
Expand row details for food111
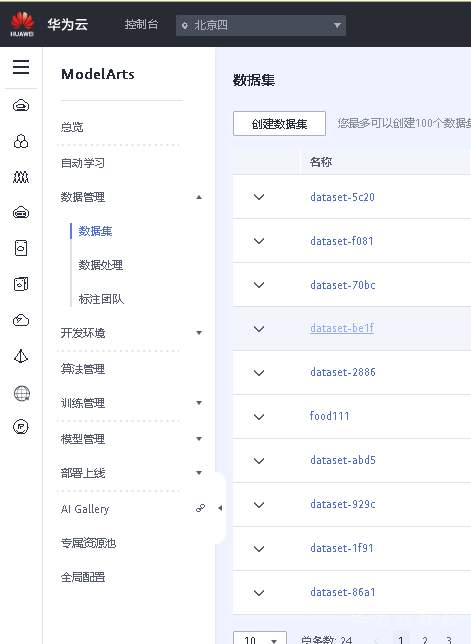pos(259,417)
